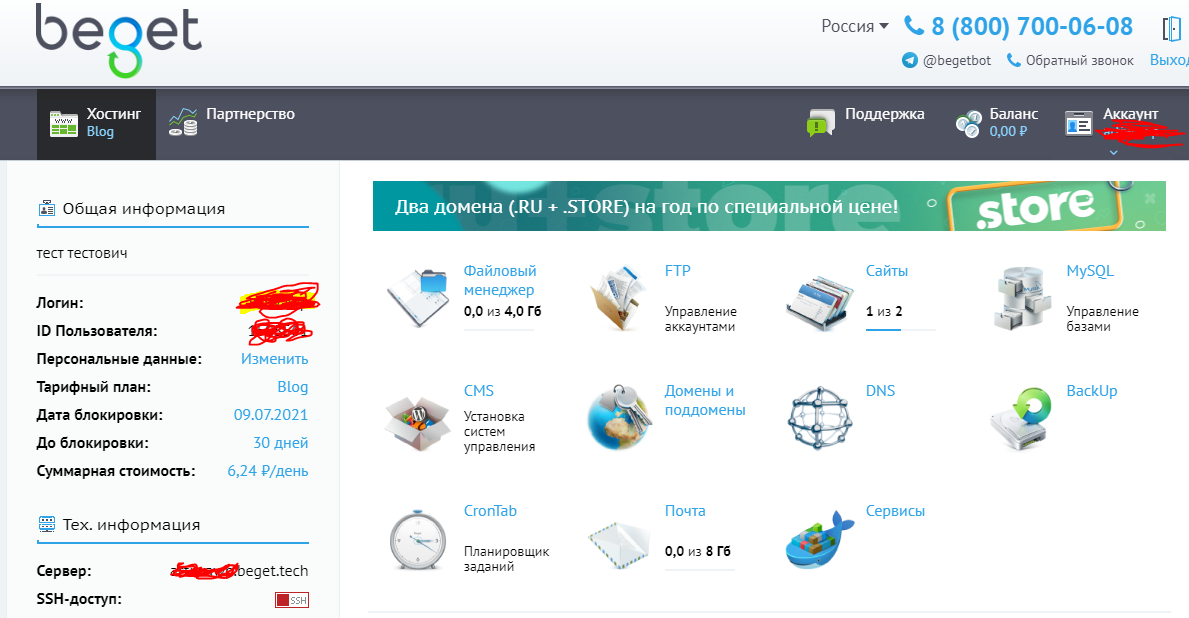
Task: Click the Тех. информация server icon
Action: click(x=47, y=524)
